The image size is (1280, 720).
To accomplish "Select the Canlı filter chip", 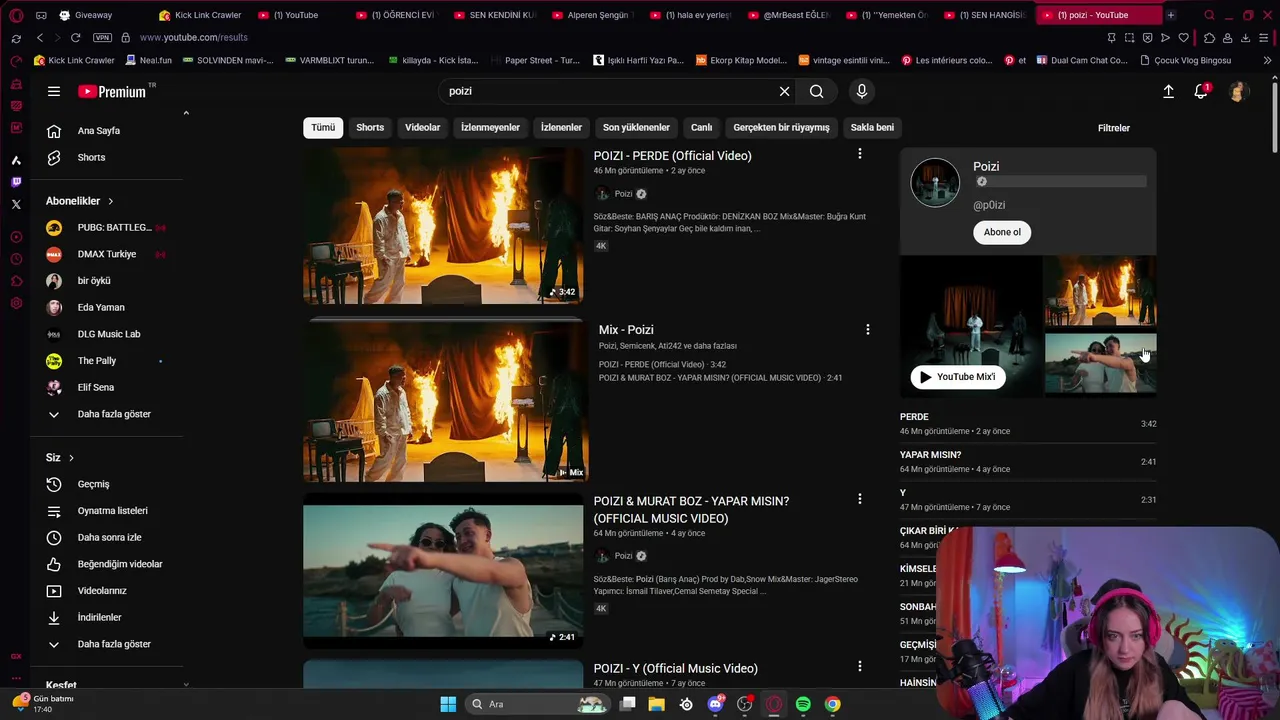I will click(x=702, y=127).
